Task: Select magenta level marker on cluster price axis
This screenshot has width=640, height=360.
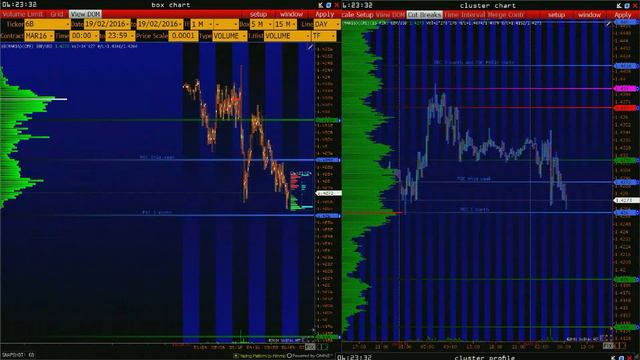Action: pyautogui.click(x=626, y=88)
